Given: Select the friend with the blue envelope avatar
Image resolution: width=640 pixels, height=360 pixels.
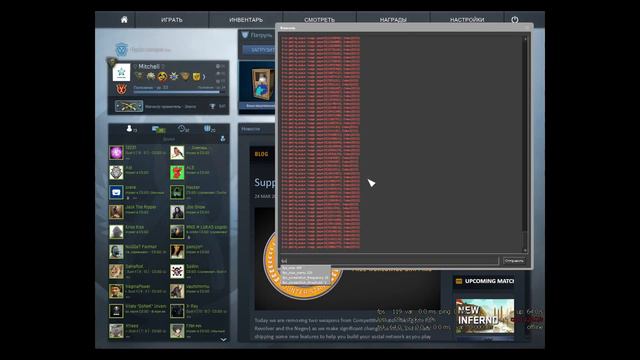Looking at the screenshot, I should (116, 192).
